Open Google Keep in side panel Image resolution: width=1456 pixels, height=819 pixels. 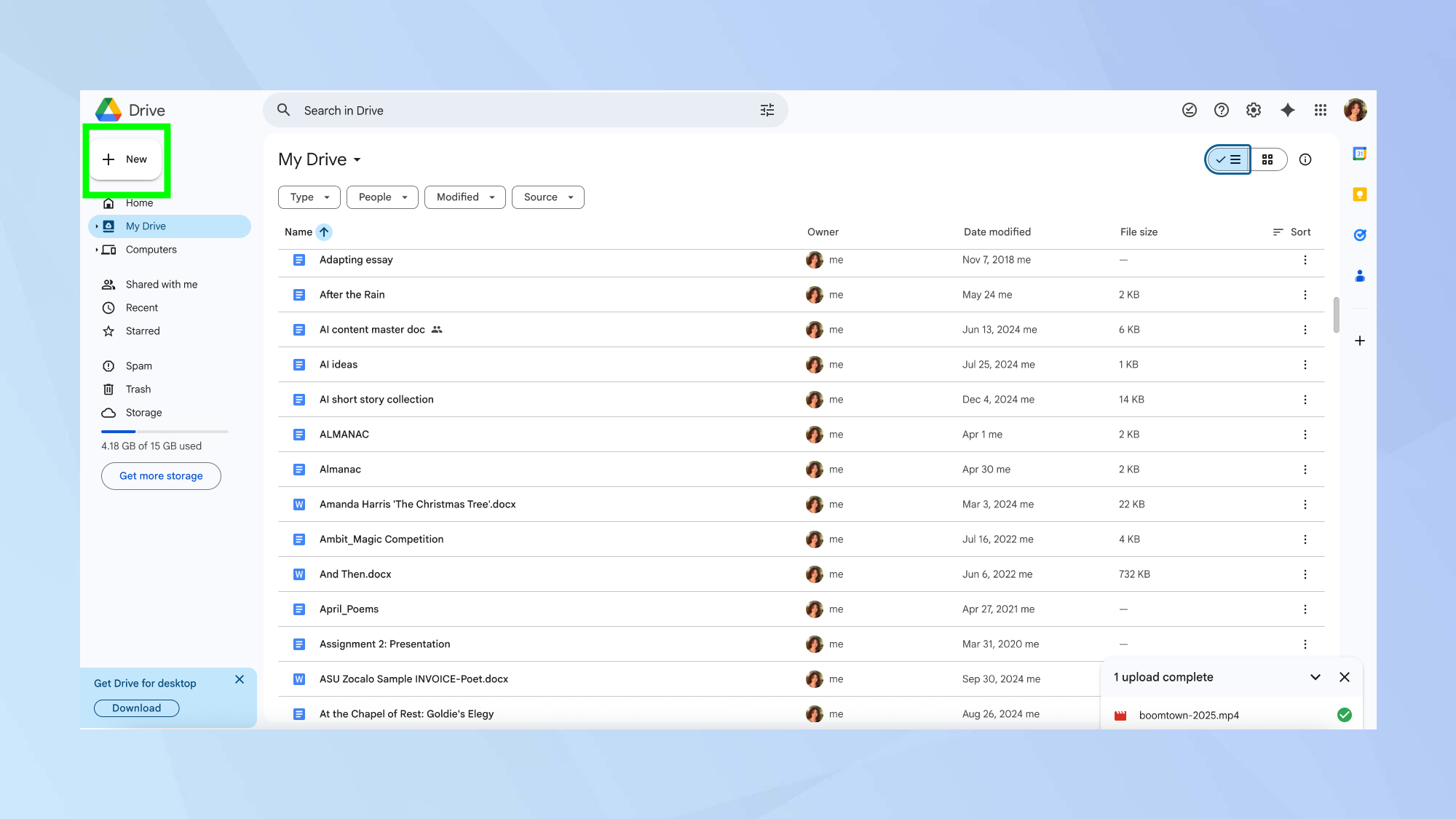[1360, 194]
